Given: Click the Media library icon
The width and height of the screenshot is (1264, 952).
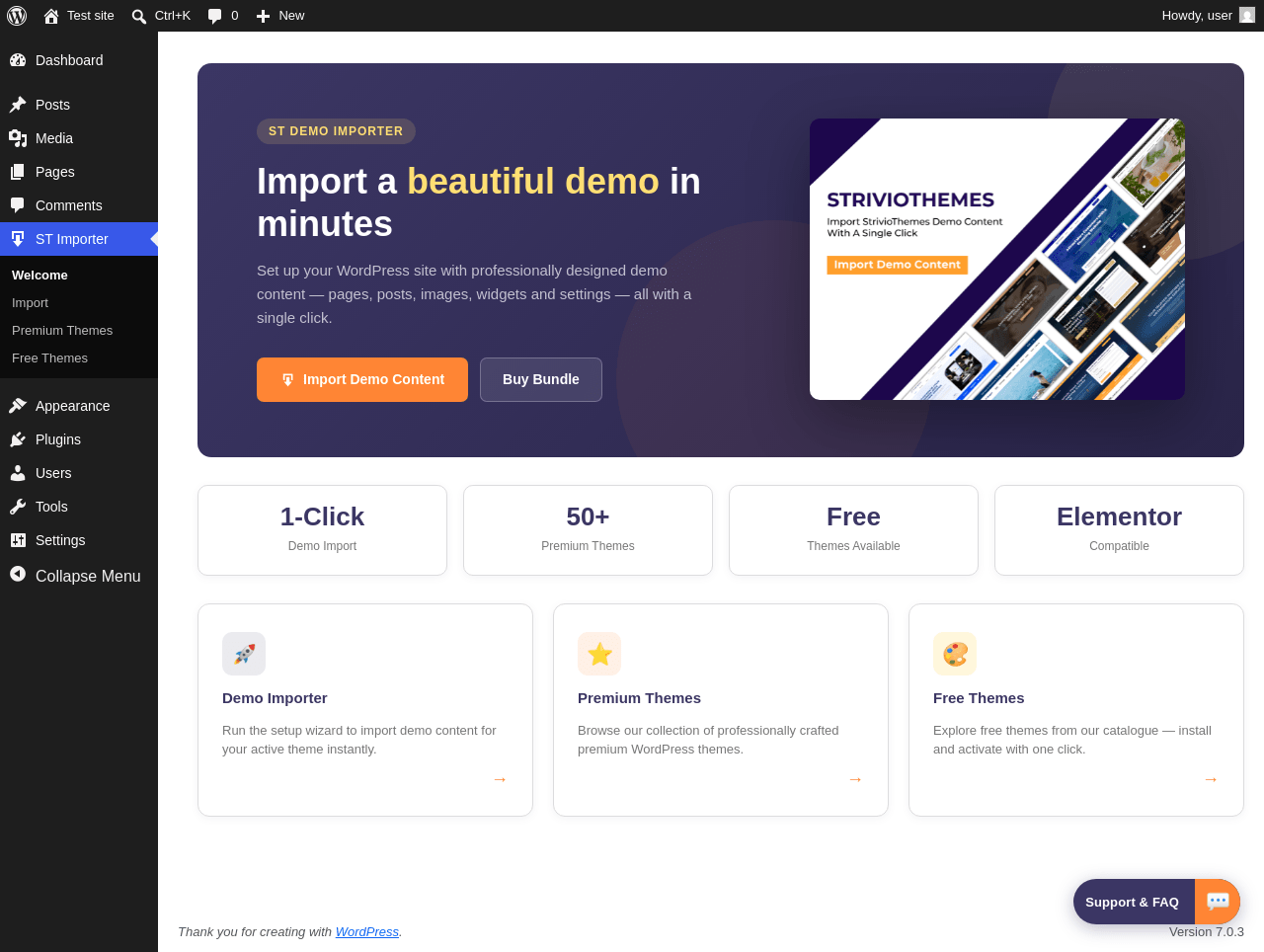Looking at the screenshot, I should pos(18,138).
